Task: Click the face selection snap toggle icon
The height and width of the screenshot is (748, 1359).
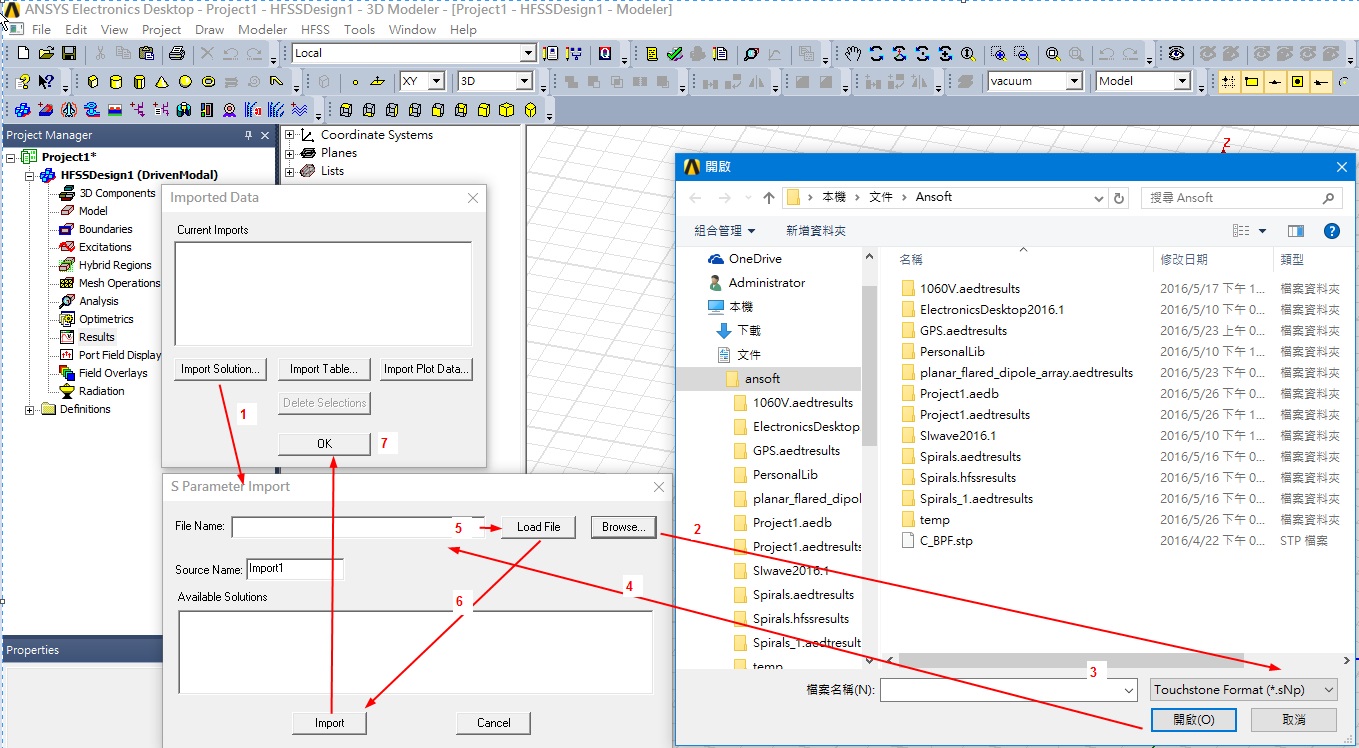Action: tap(1298, 81)
